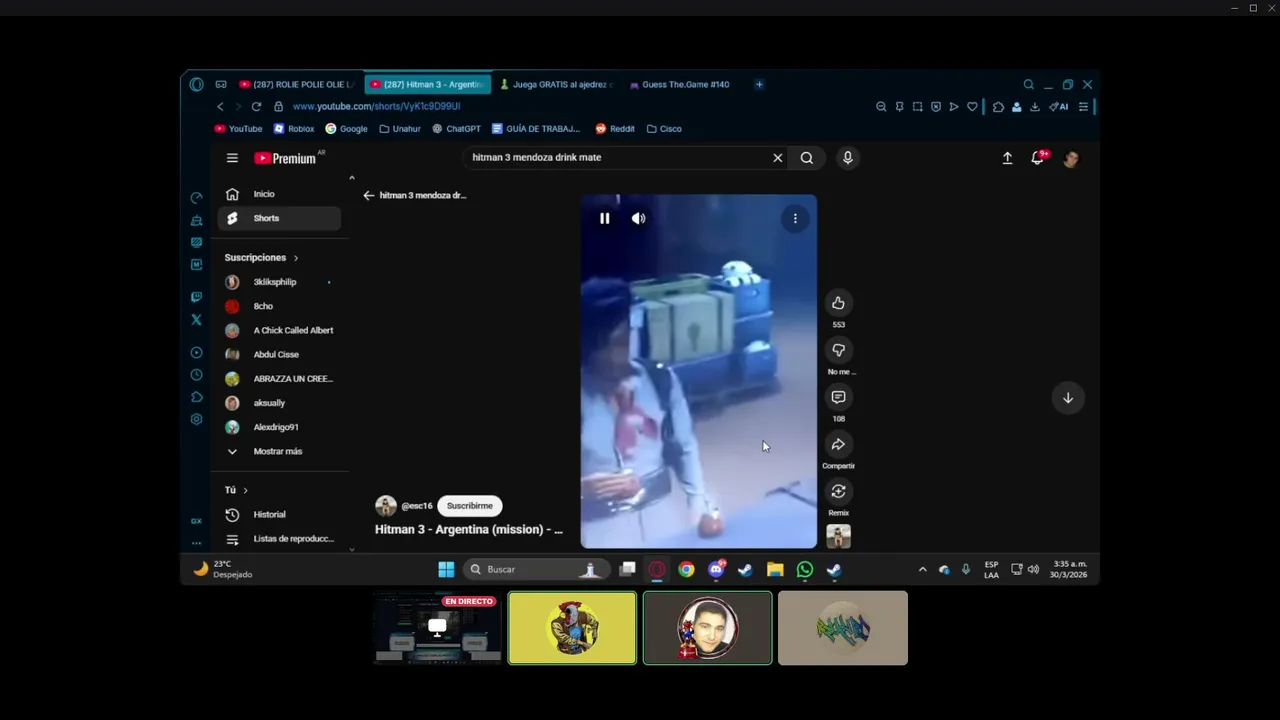This screenshot has width=1280, height=720.
Task: Start voice search with the microphone icon
Action: point(847,158)
